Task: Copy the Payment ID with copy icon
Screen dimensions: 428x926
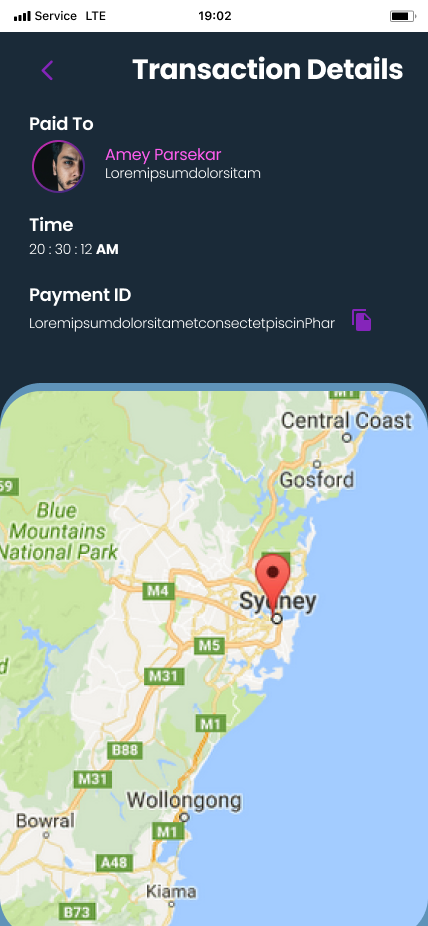Action: (x=361, y=320)
